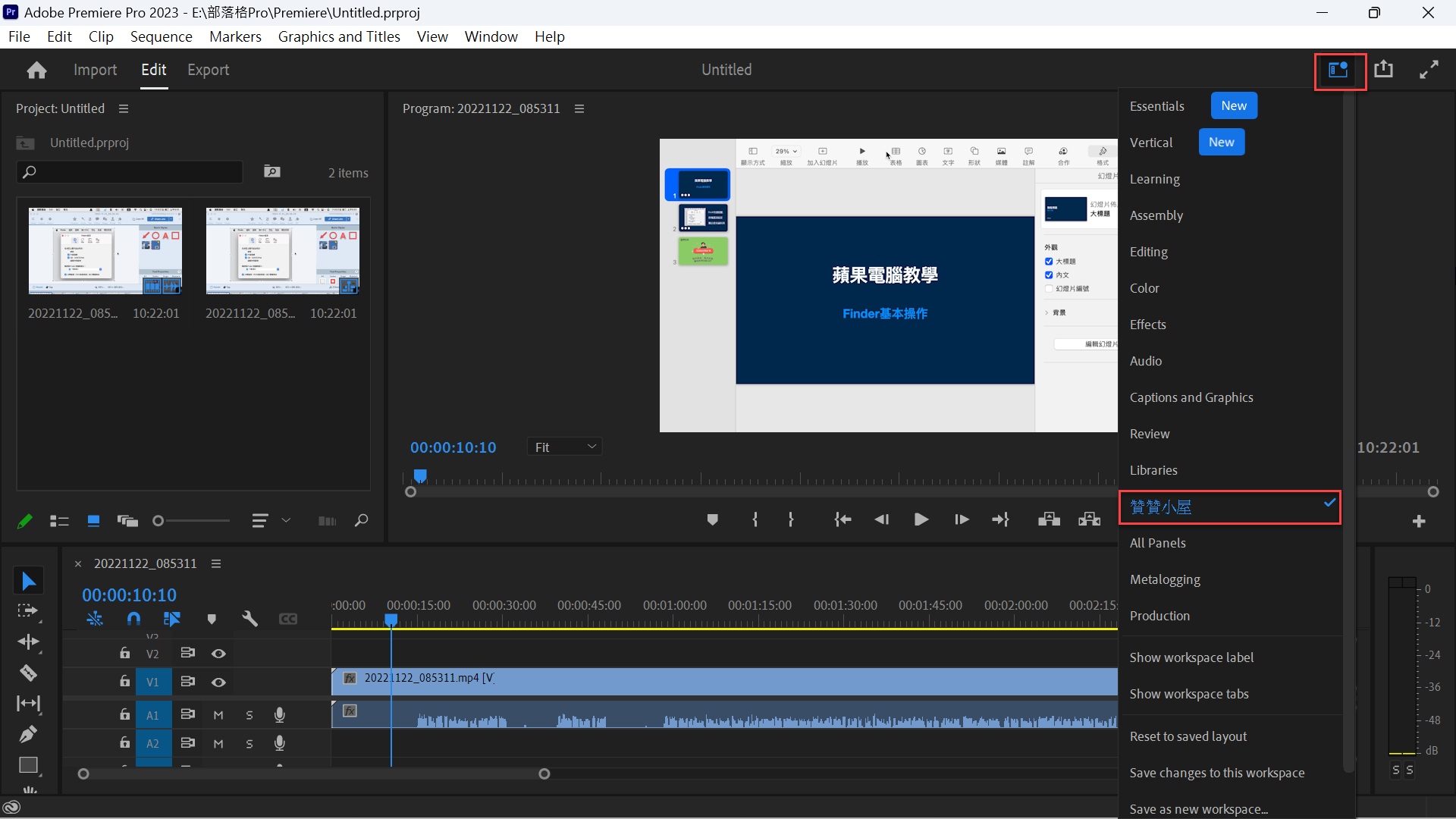1456x819 pixels.
Task: Click the Program monitor playhead marker
Action: tap(420, 475)
